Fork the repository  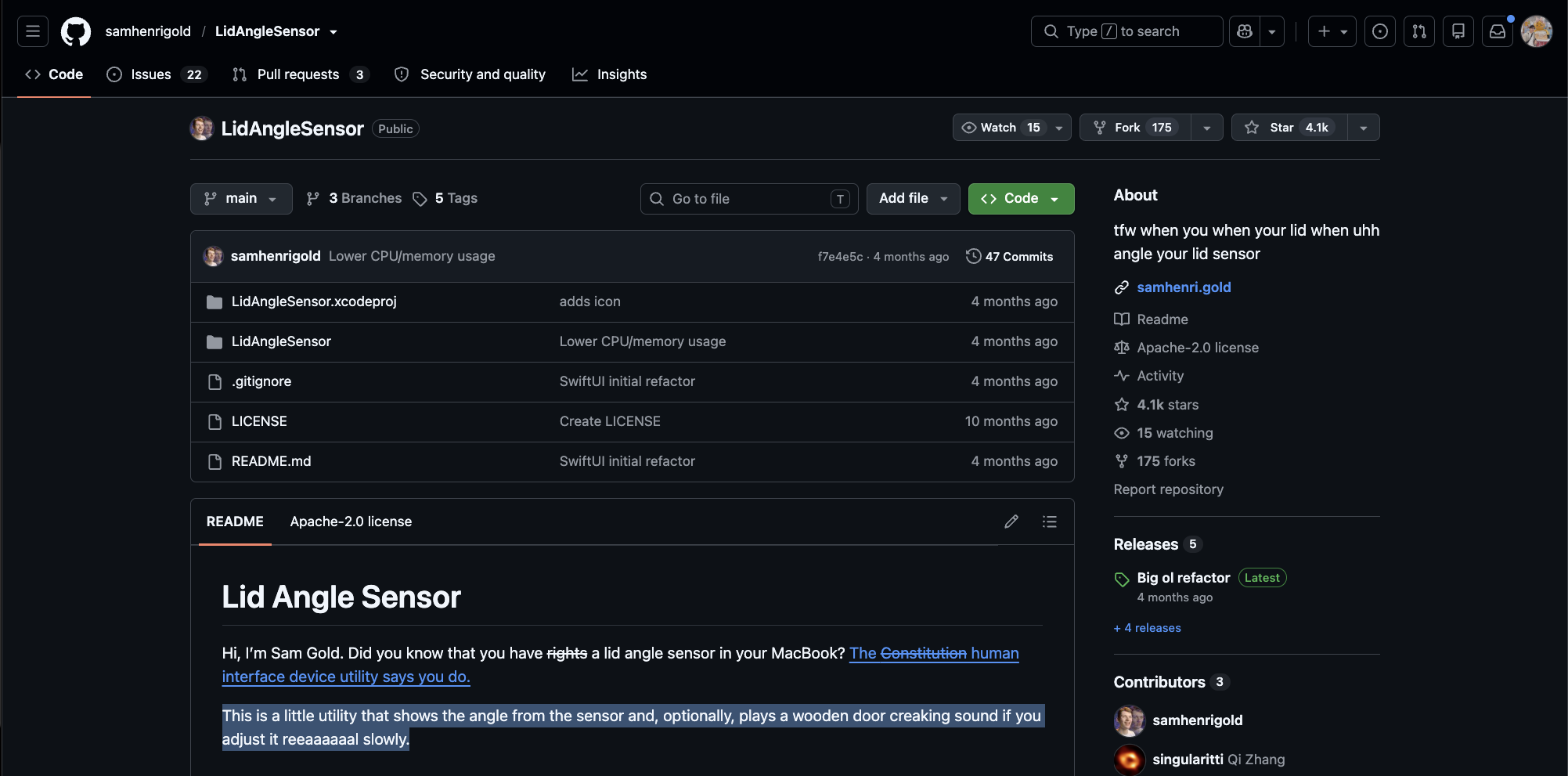coord(1136,128)
